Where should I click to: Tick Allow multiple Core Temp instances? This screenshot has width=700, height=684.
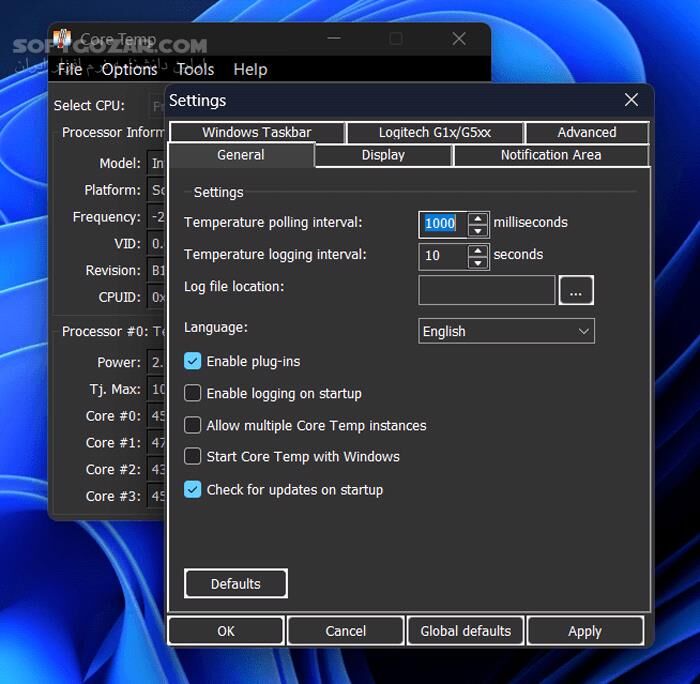[193, 425]
